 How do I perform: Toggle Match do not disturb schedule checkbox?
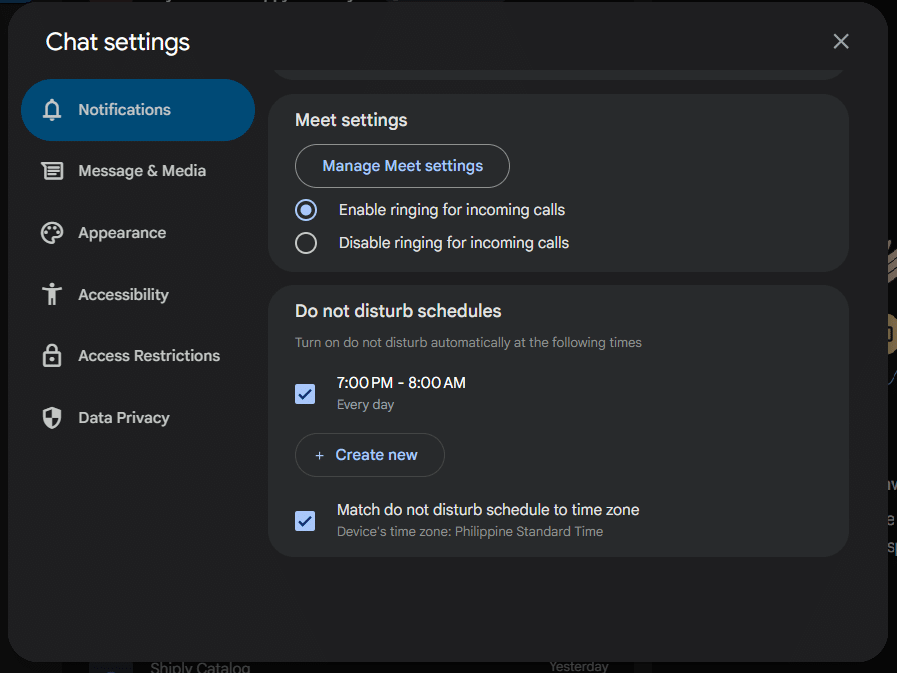click(305, 521)
